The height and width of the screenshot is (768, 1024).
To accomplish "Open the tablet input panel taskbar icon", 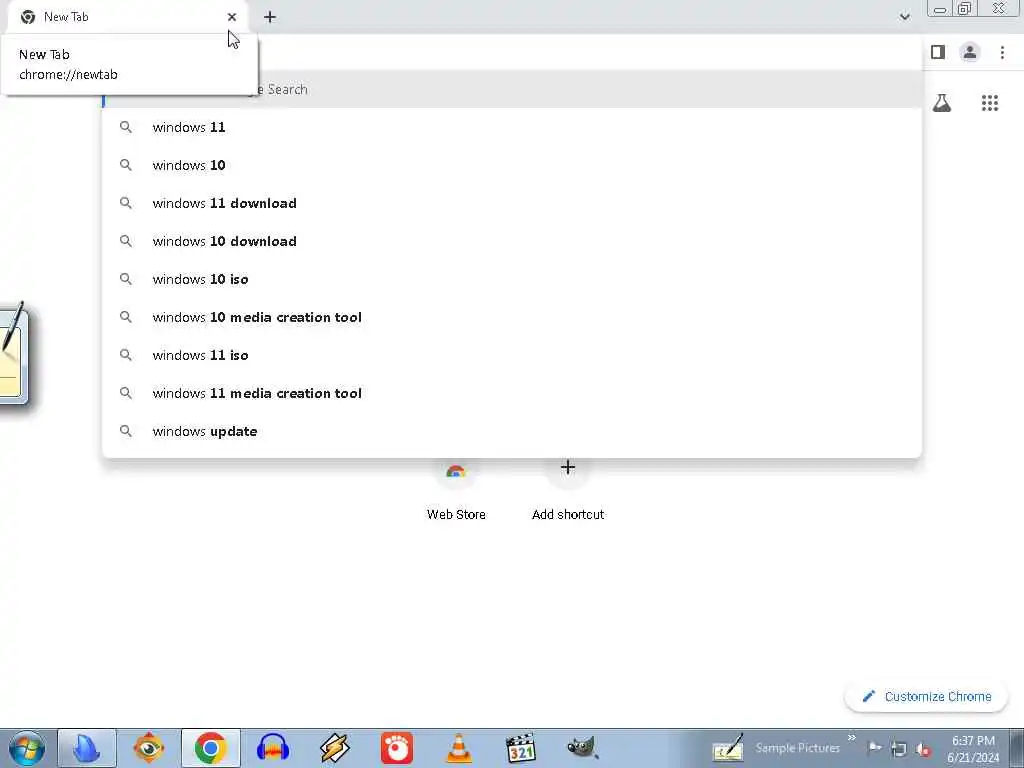I will pos(728,748).
